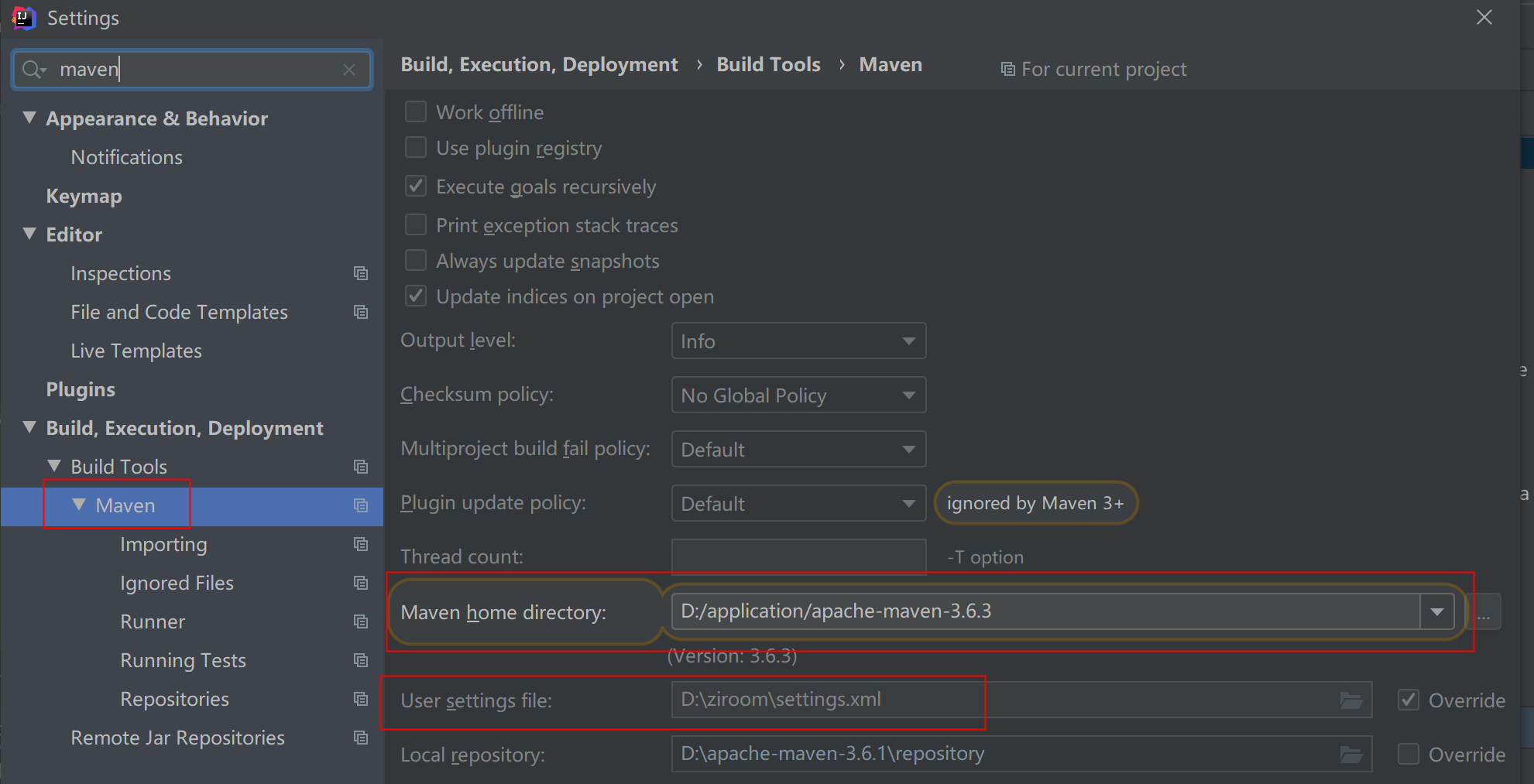This screenshot has width=1534, height=784.
Task: Select Repositories under Maven
Action: coord(174,699)
